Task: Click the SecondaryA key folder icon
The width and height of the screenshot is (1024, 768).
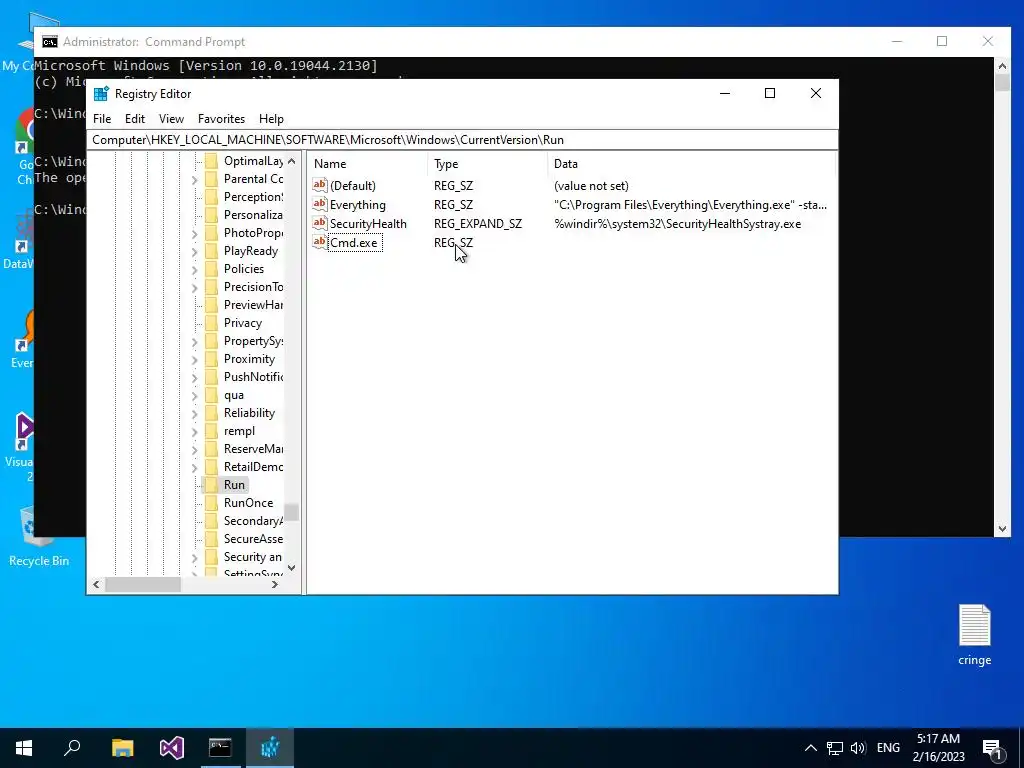Action: pyautogui.click(x=211, y=520)
